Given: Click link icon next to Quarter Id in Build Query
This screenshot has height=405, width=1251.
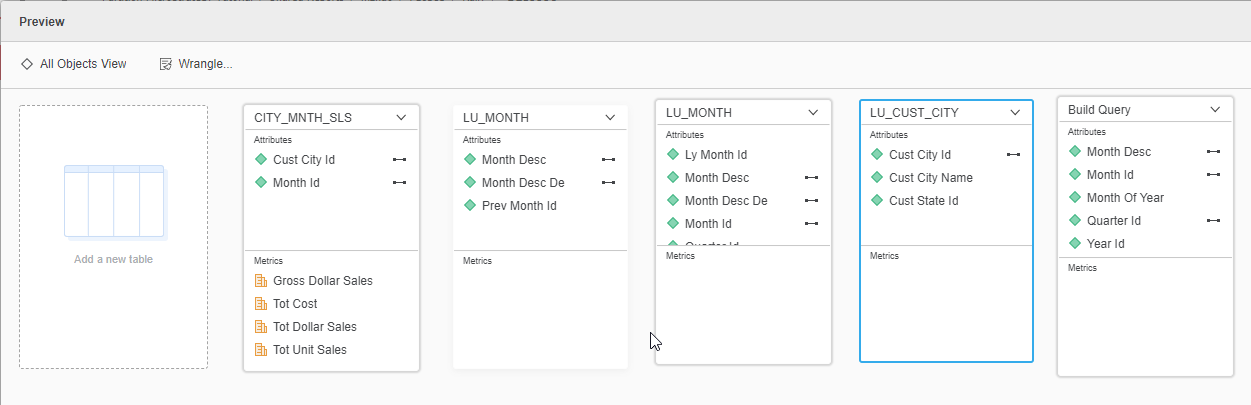Looking at the screenshot, I should [x=1213, y=221].
